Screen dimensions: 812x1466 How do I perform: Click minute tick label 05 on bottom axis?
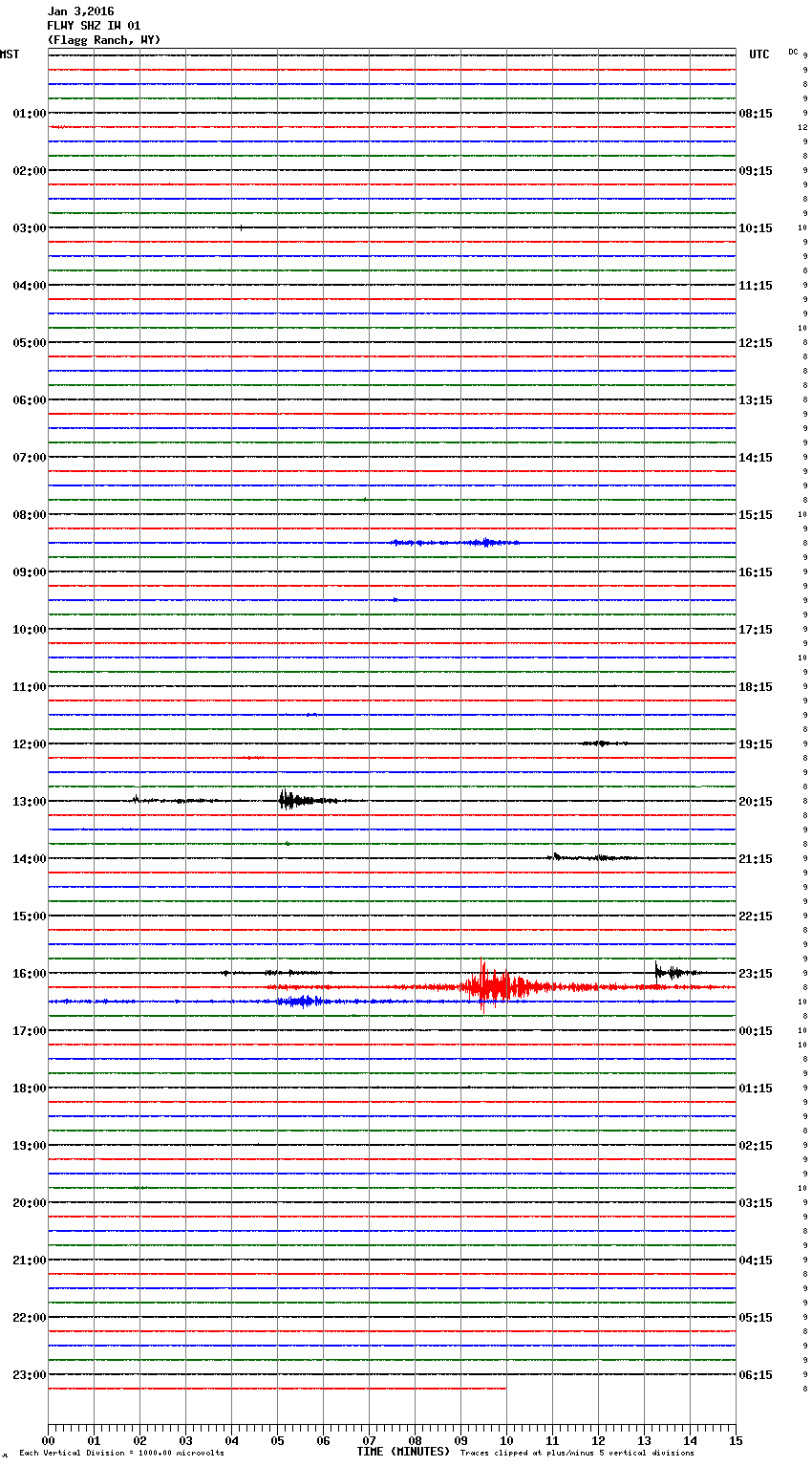(x=277, y=1440)
